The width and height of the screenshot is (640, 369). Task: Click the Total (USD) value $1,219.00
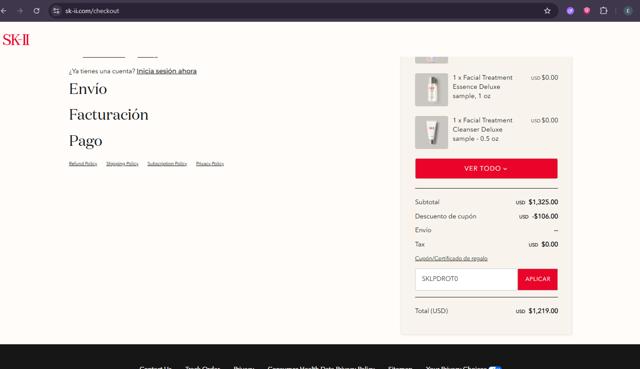pos(543,311)
